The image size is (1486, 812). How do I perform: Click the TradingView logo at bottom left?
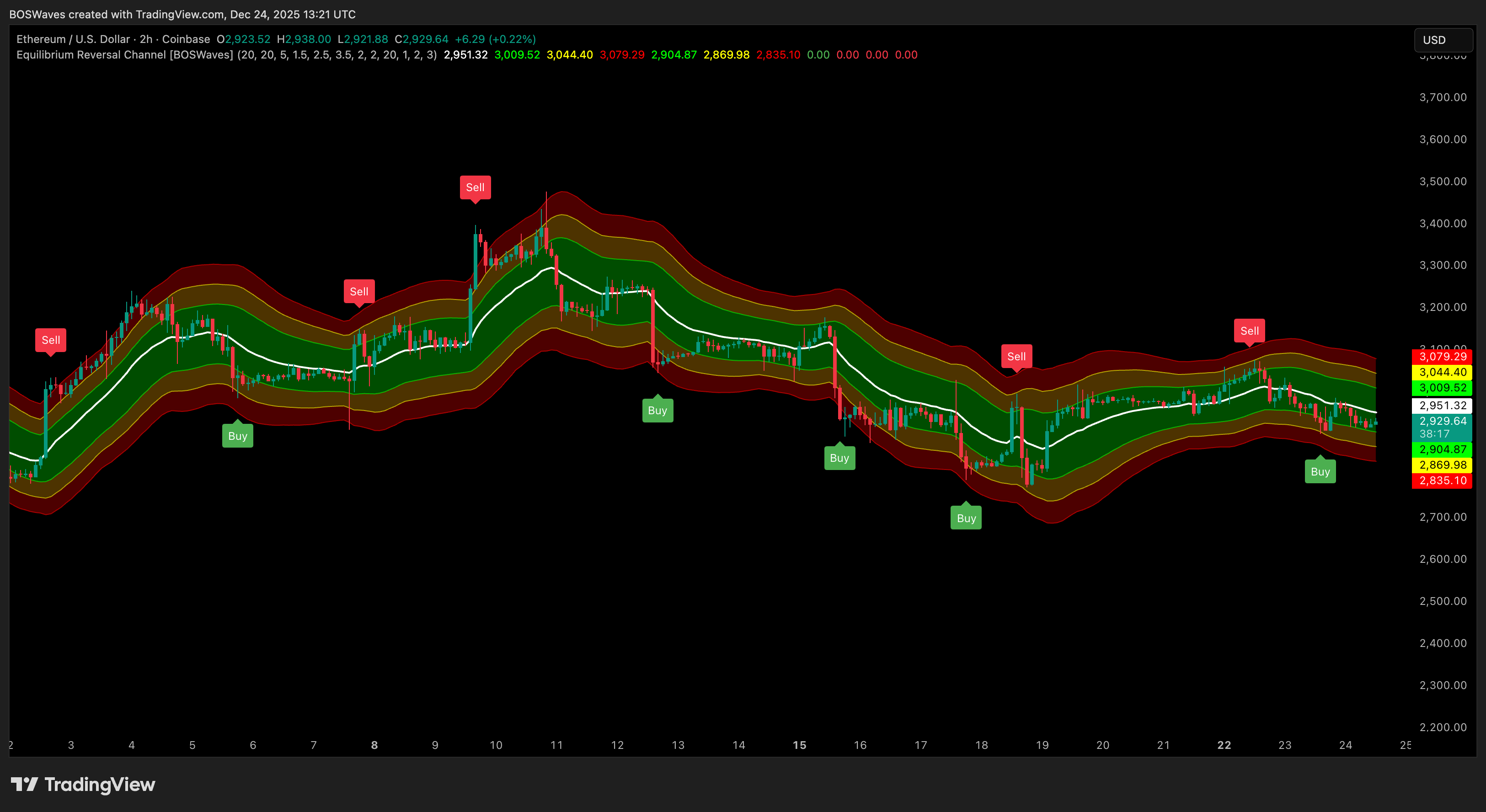coord(82,784)
